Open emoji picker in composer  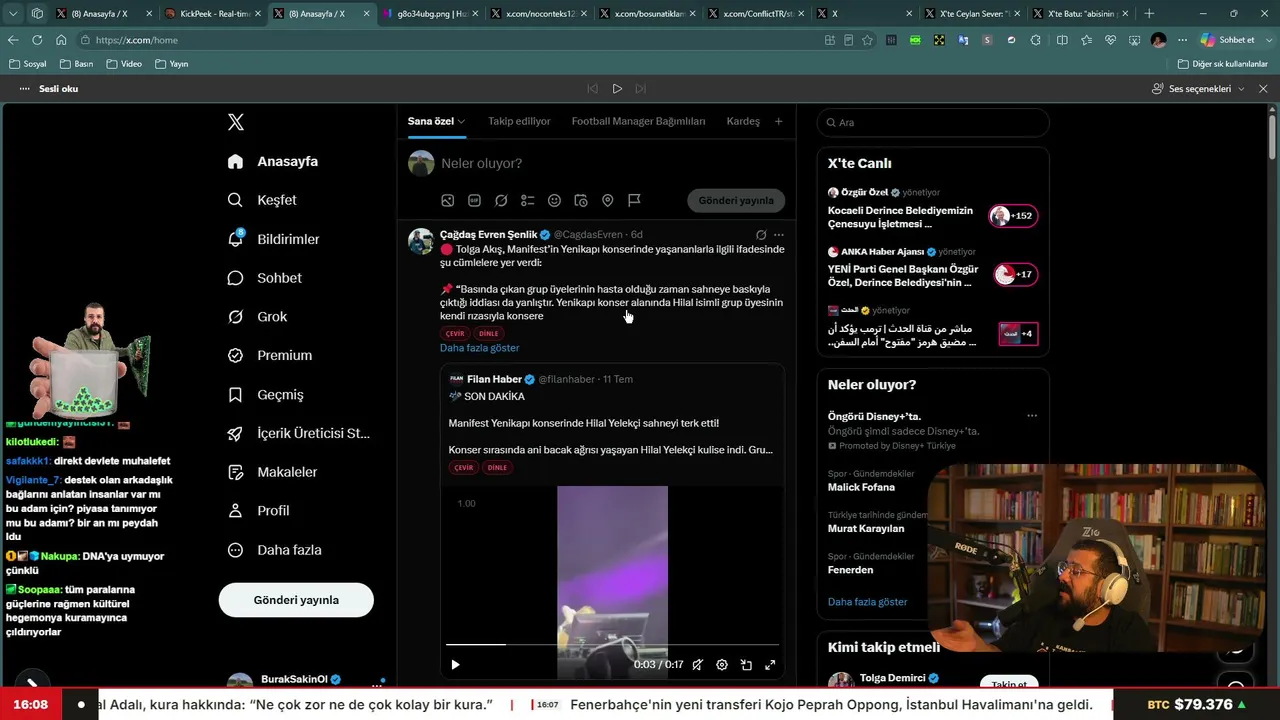point(554,200)
